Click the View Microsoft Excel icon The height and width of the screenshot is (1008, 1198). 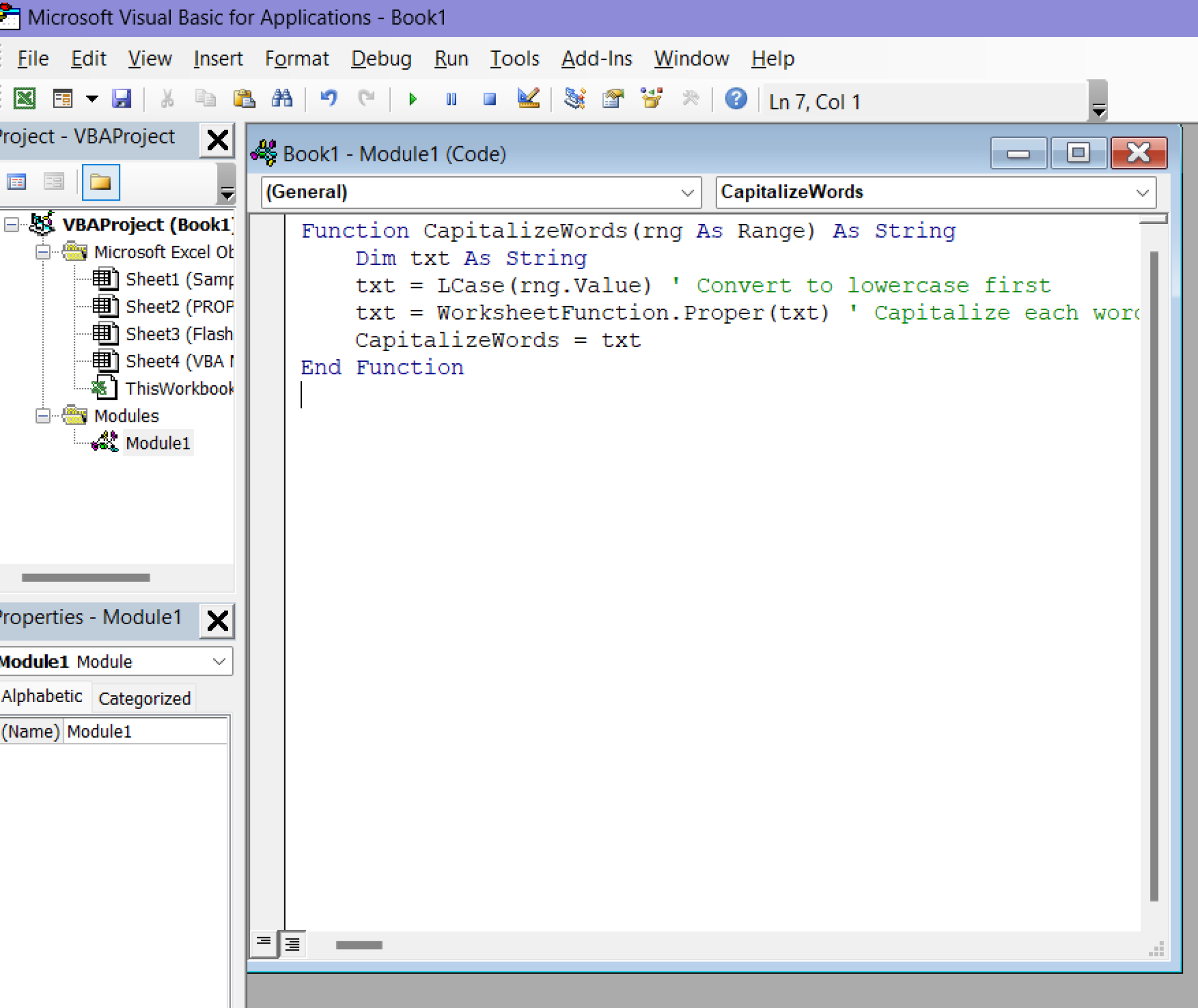pyautogui.click(x=24, y=98)
